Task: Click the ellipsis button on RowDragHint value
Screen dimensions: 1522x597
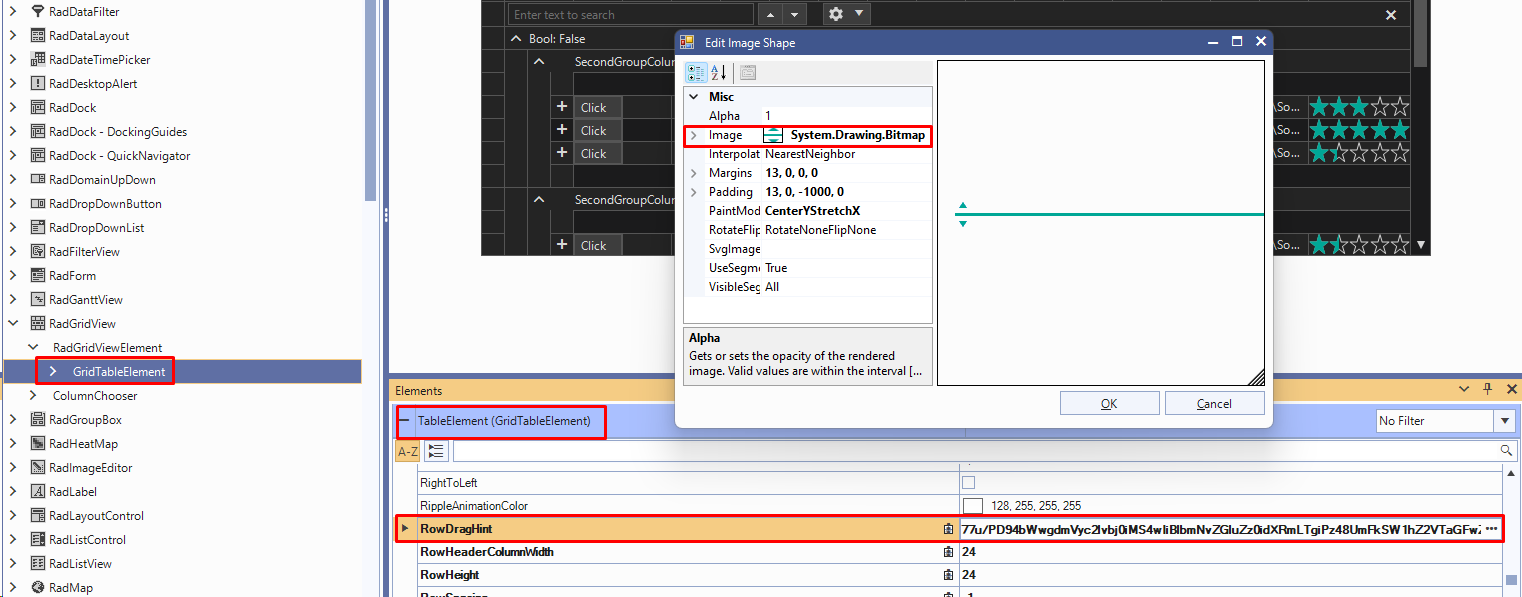Action: pyautogui.click(x=1492, y=529)
